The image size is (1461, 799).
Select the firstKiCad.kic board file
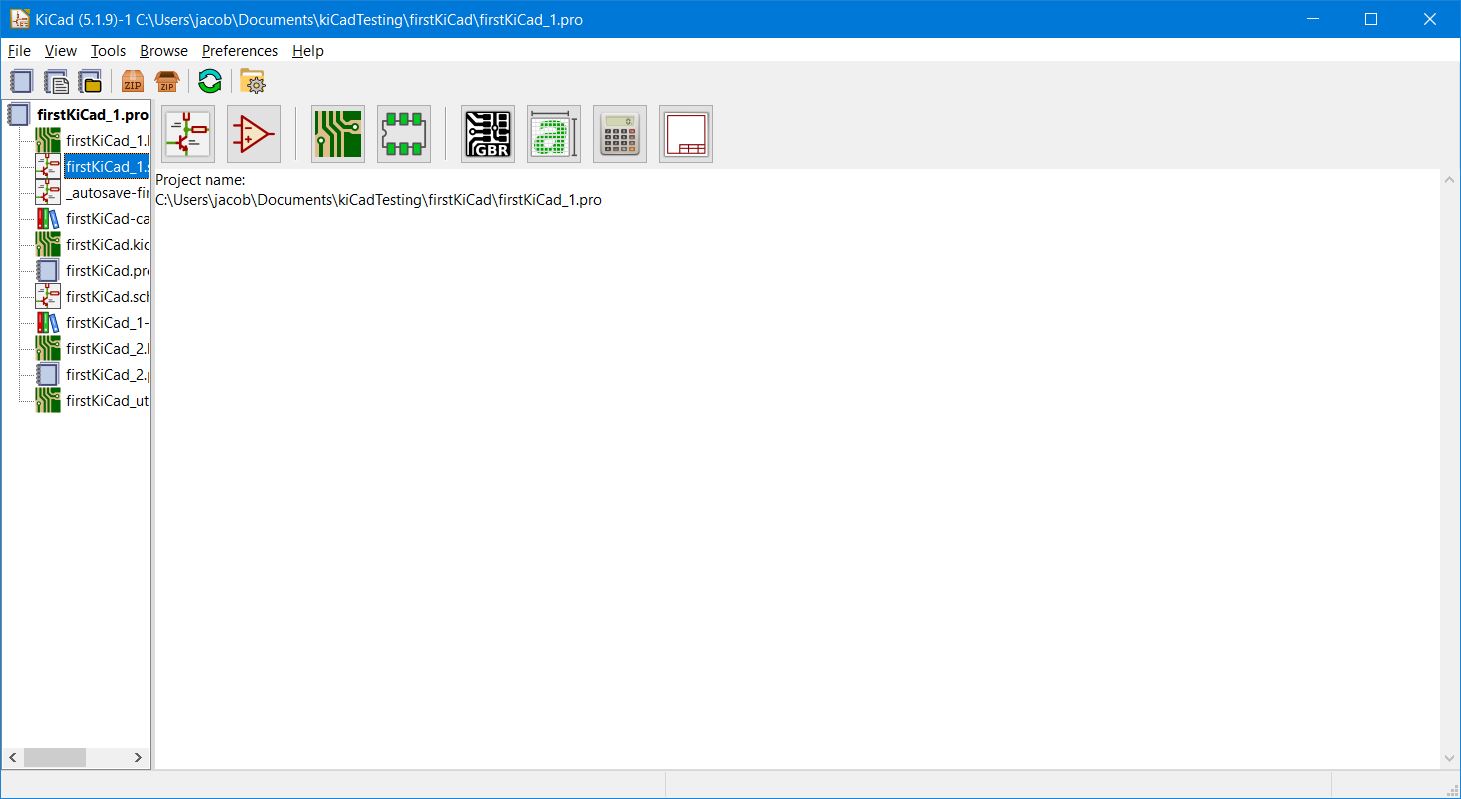click(107, 244)
